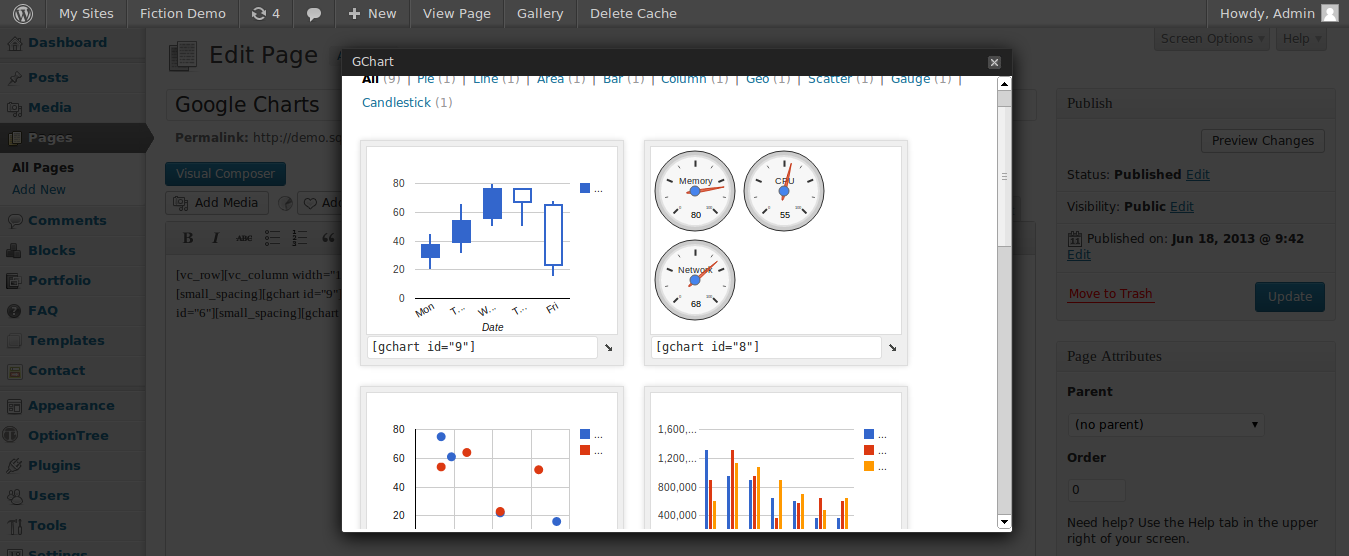
Task: Click the numbered list icon in the editor
Action: (x=300, y=238)
